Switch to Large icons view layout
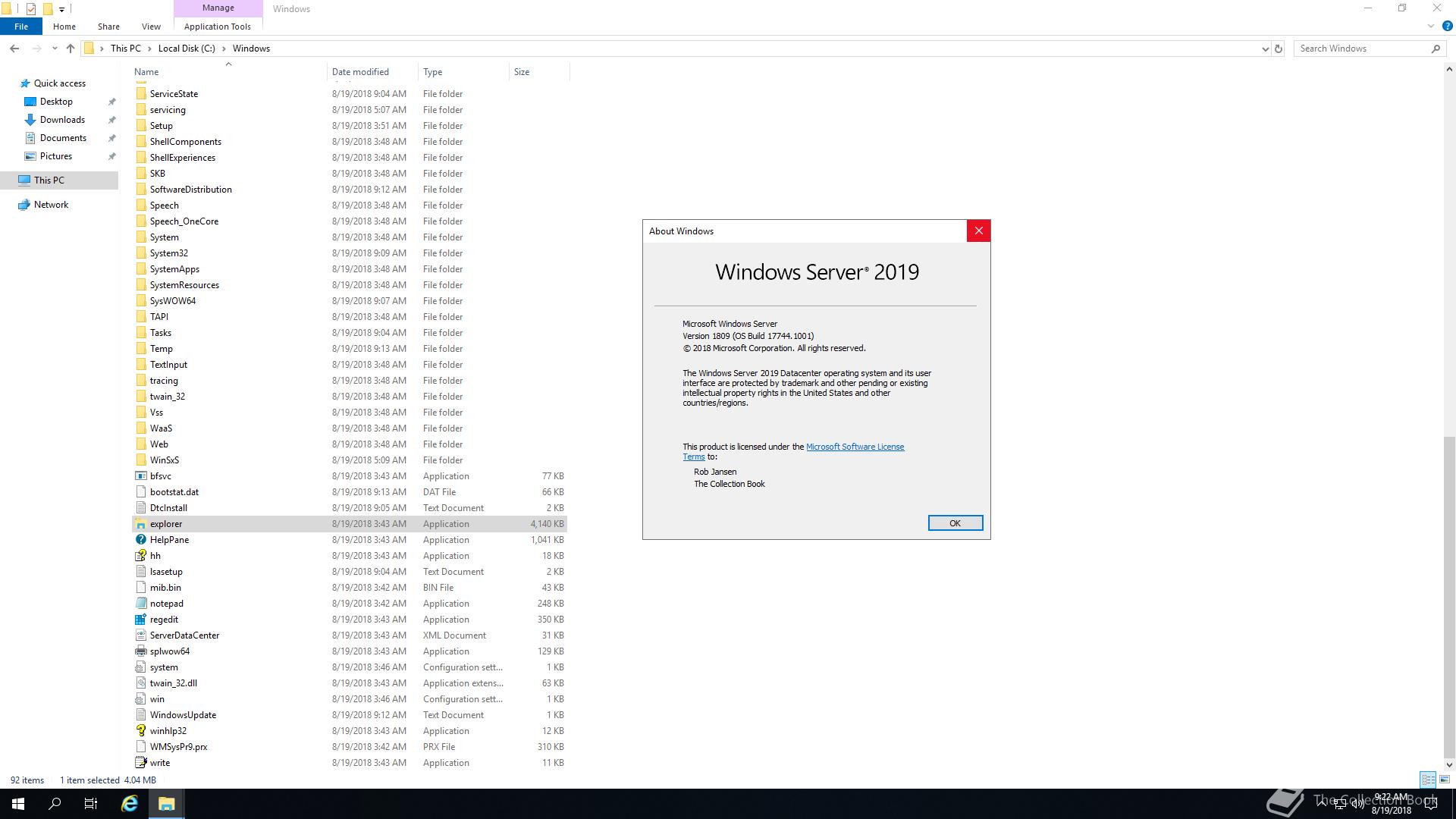Screen dimensions: 1456x819 pos(1445,780)
